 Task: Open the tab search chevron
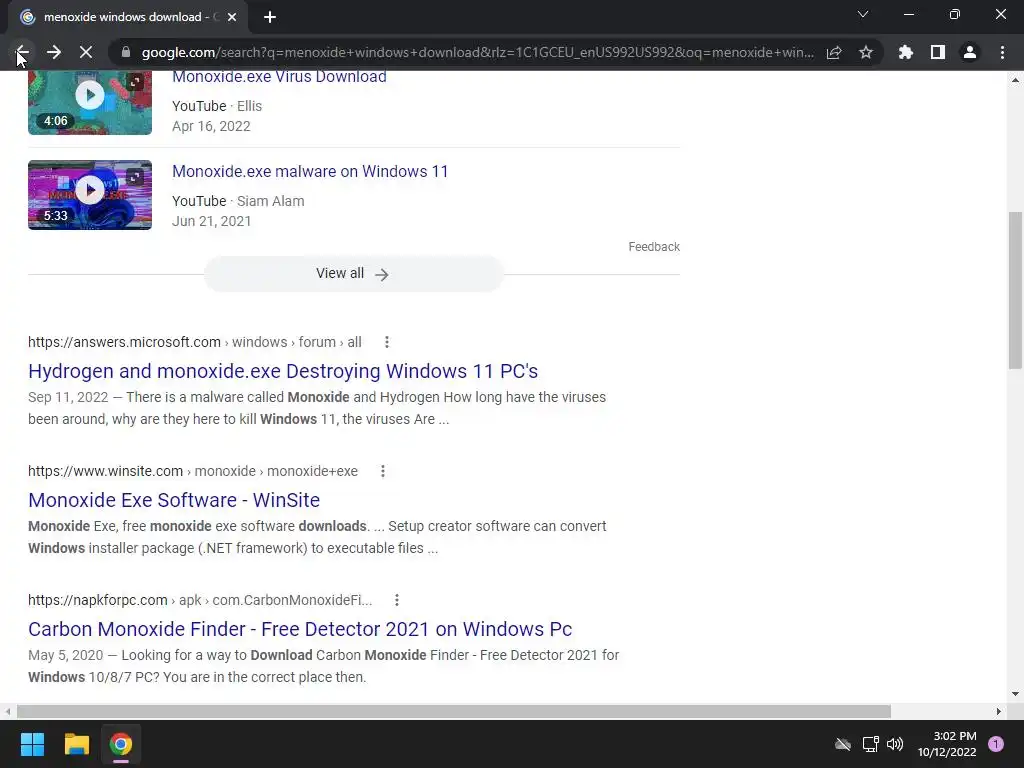click(863, 14)
